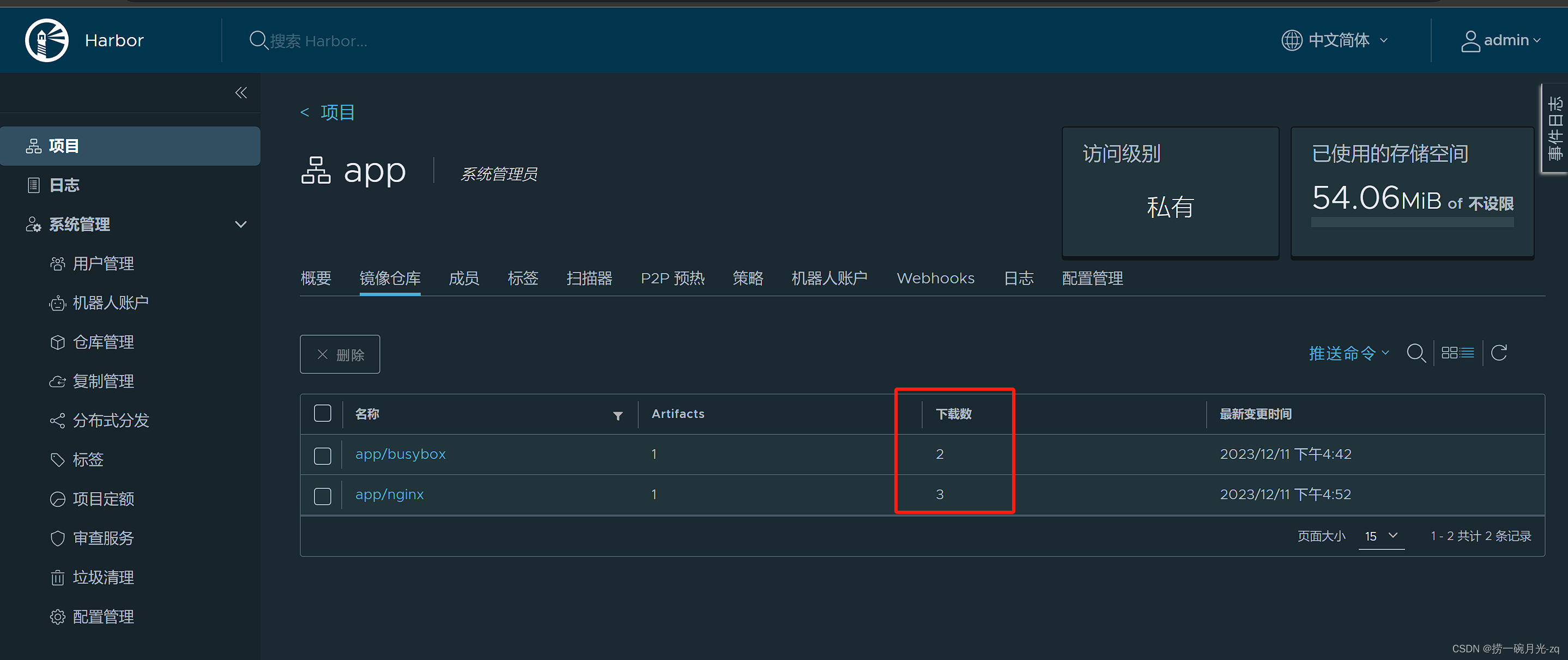1568x660 pixels.
Task: Refresh the repository list
Action: click(x=1499, y=353)
